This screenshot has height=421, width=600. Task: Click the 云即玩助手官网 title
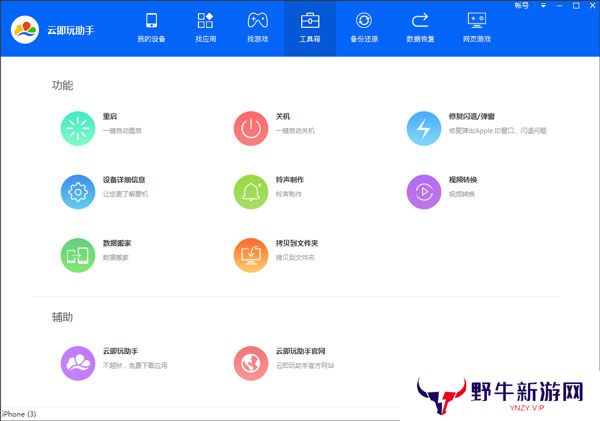point(300,351)
